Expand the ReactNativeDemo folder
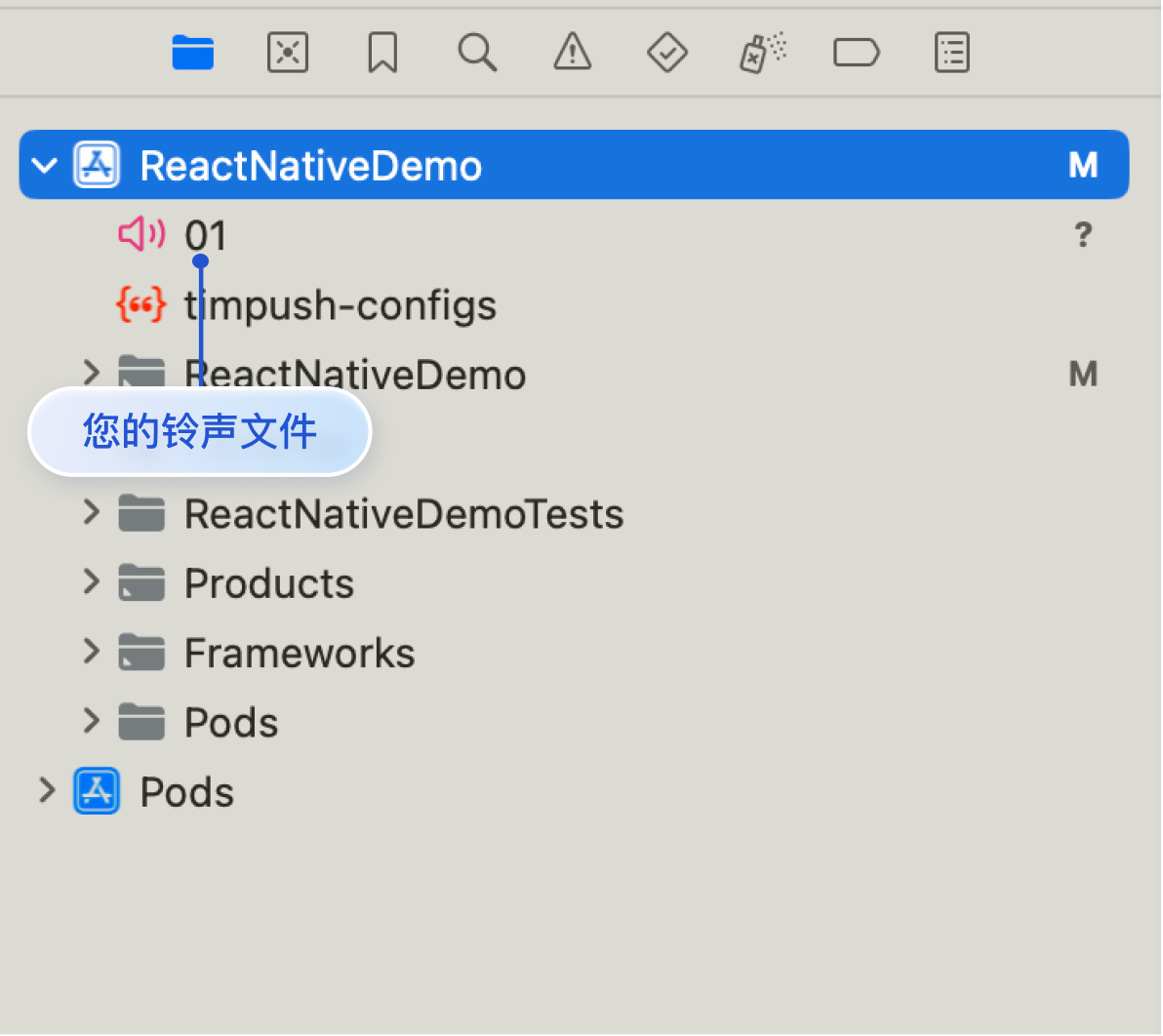Viewport: 1163px width, 1036px height. click(x=92, y=373)
